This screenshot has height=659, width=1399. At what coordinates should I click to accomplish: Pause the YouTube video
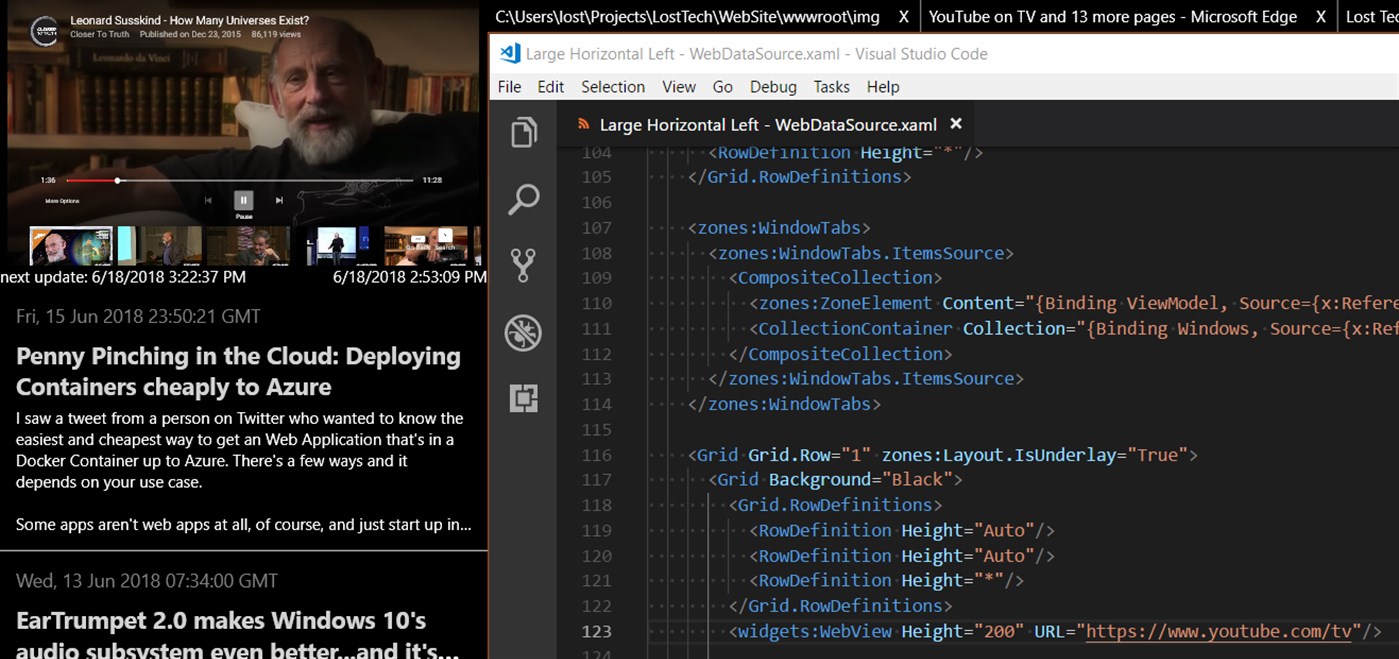tap(243, 200)
